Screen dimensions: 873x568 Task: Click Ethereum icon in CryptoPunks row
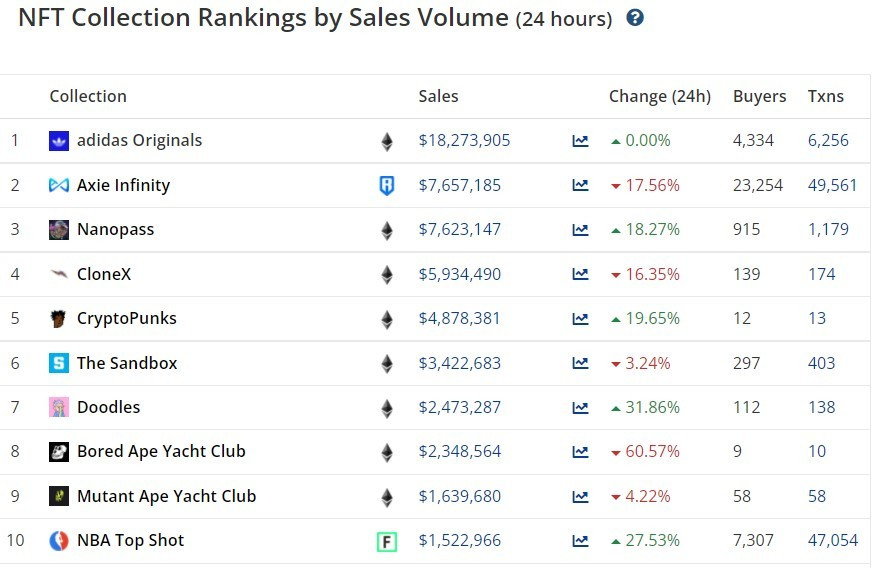pos(387,320)
